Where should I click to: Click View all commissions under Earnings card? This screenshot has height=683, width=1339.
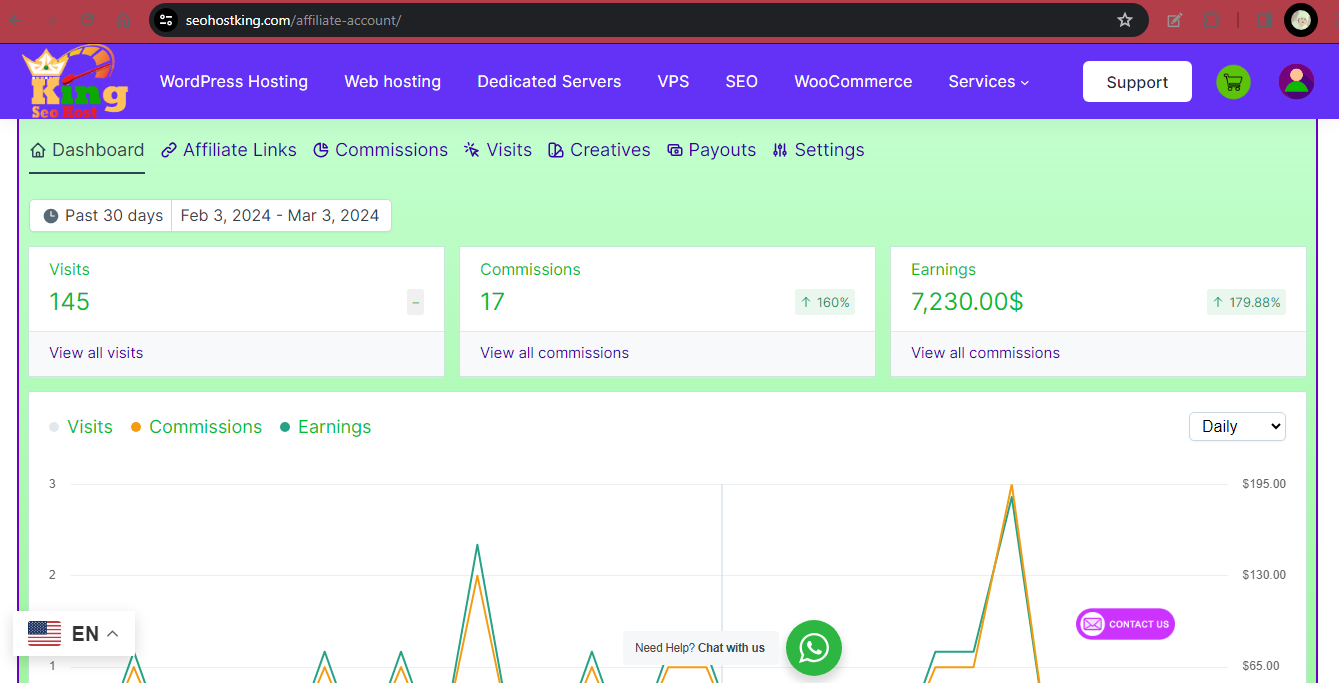(985, 353)
